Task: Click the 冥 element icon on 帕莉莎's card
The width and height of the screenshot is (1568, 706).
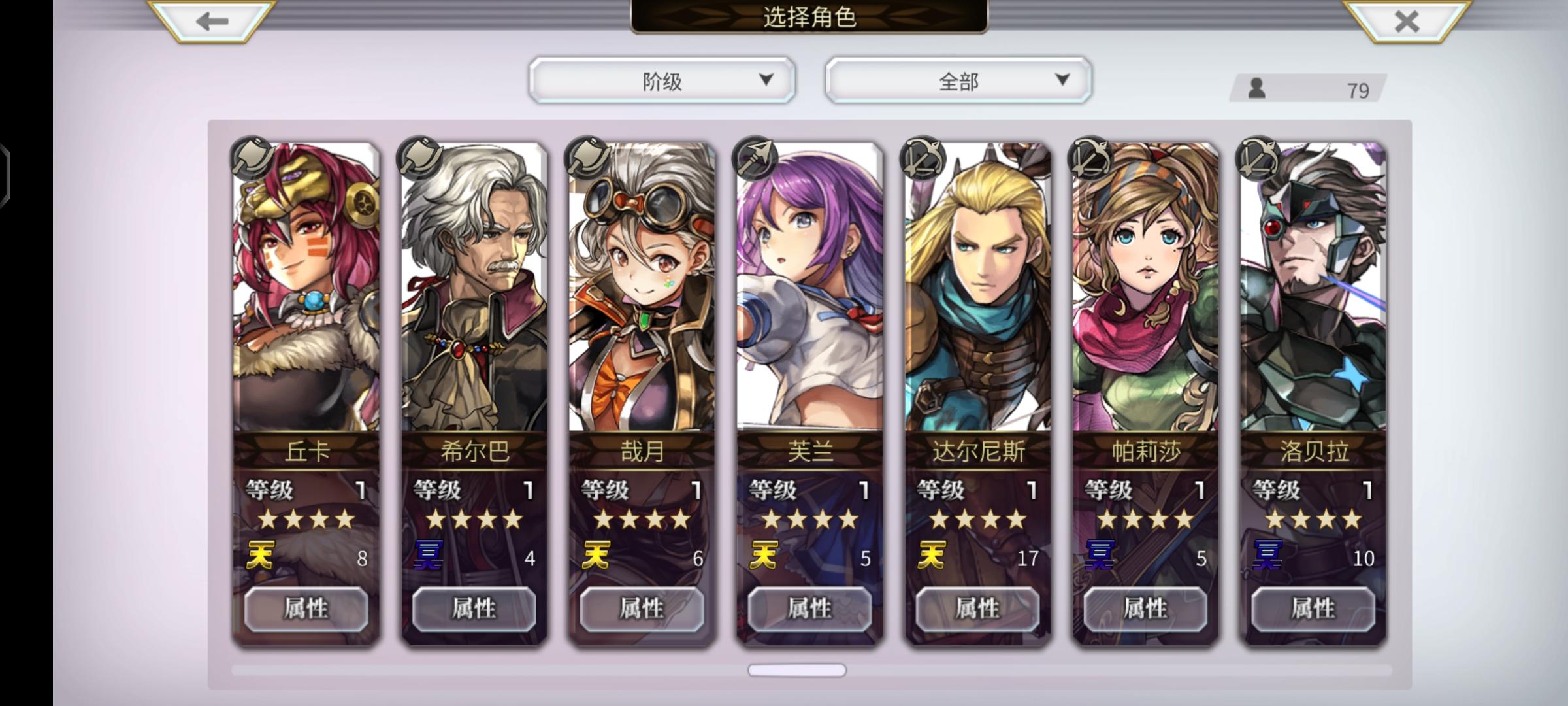Action: point(1100,556)
